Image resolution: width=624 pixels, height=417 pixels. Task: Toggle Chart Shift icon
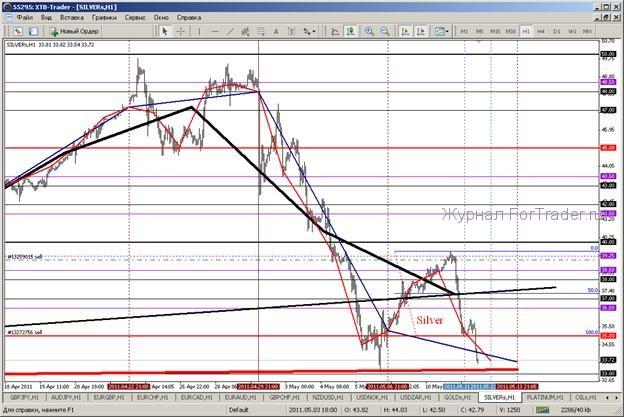pos(421,31)
